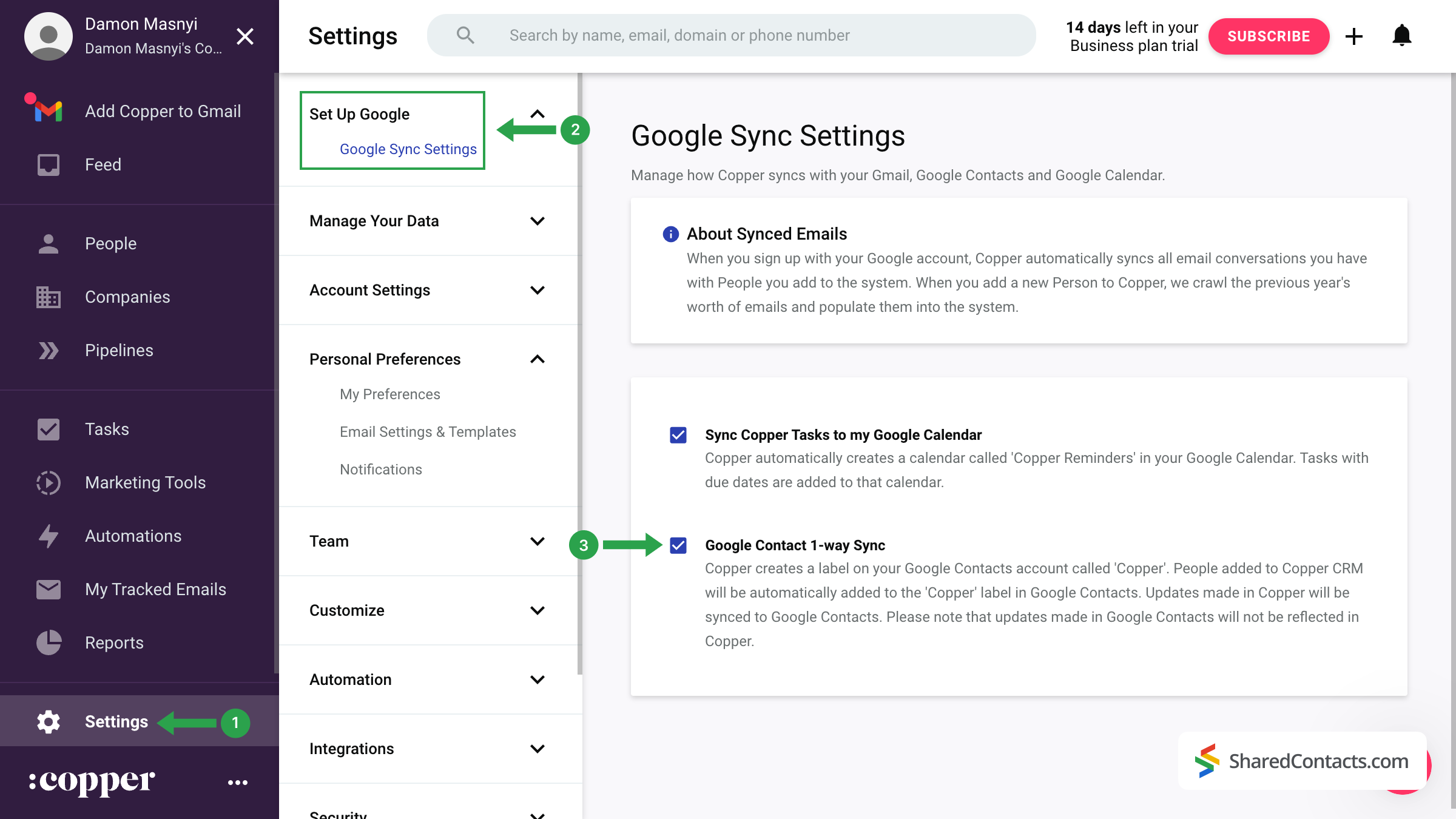Click the Reports pie chart icon
The width and height of the screenshot is (1456, 819).
pos(49,643)
